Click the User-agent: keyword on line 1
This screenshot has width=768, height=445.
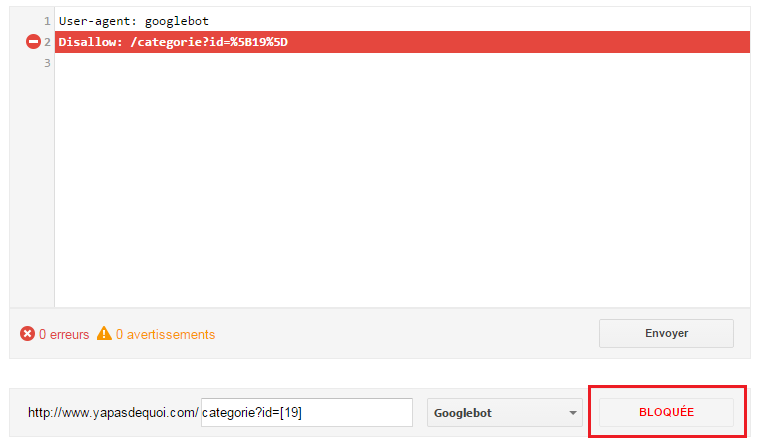click(98, 21)
